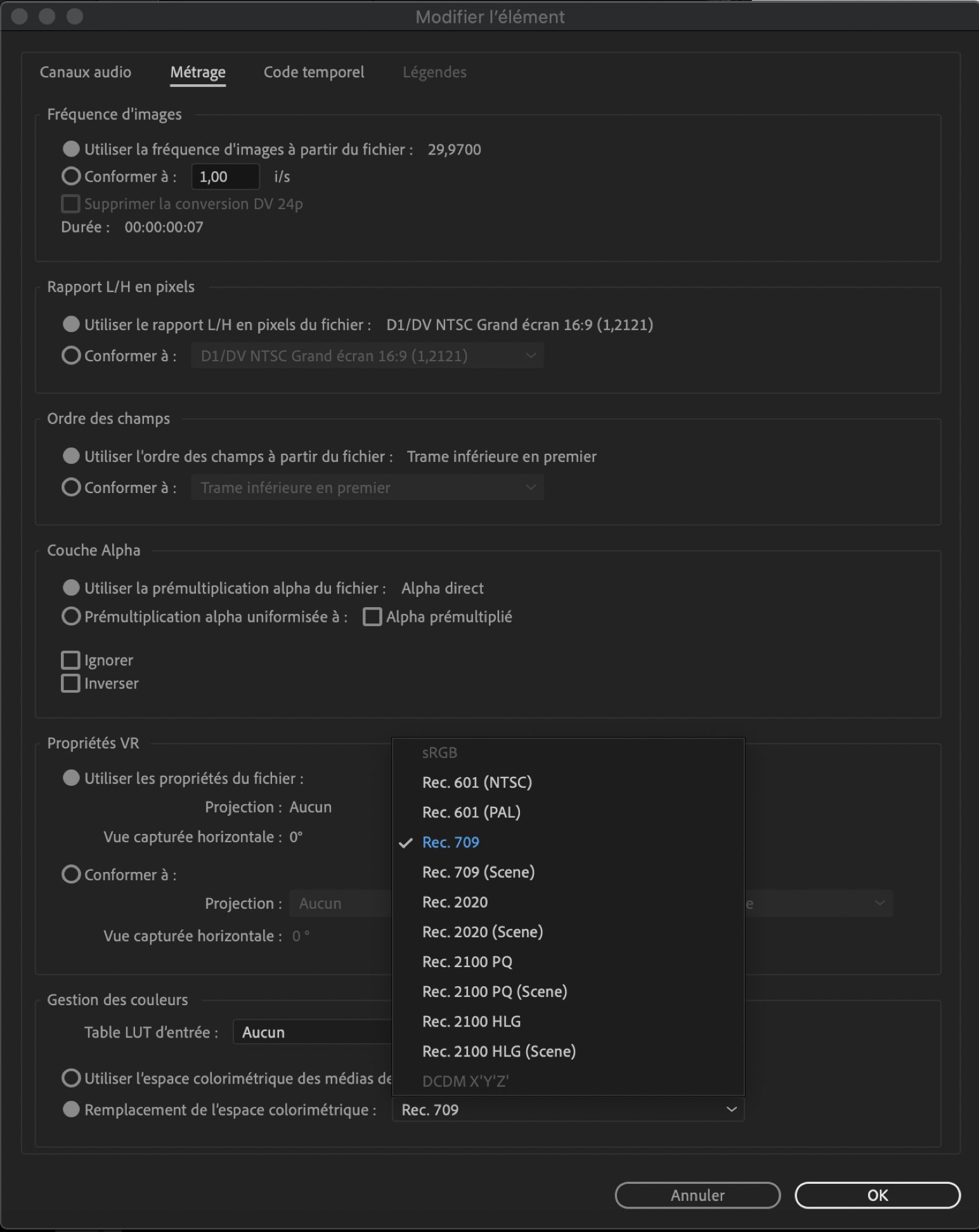Screen dimensions: 979x1232
Task: Select Utiliser l'espace colorimétrique des médias radio
Action: 71,1078
